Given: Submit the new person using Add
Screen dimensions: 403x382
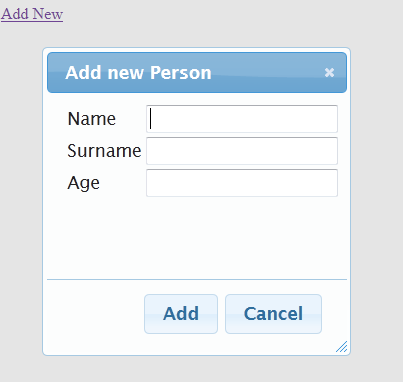Looking at the screenshot, I should (x=181, y=314).
